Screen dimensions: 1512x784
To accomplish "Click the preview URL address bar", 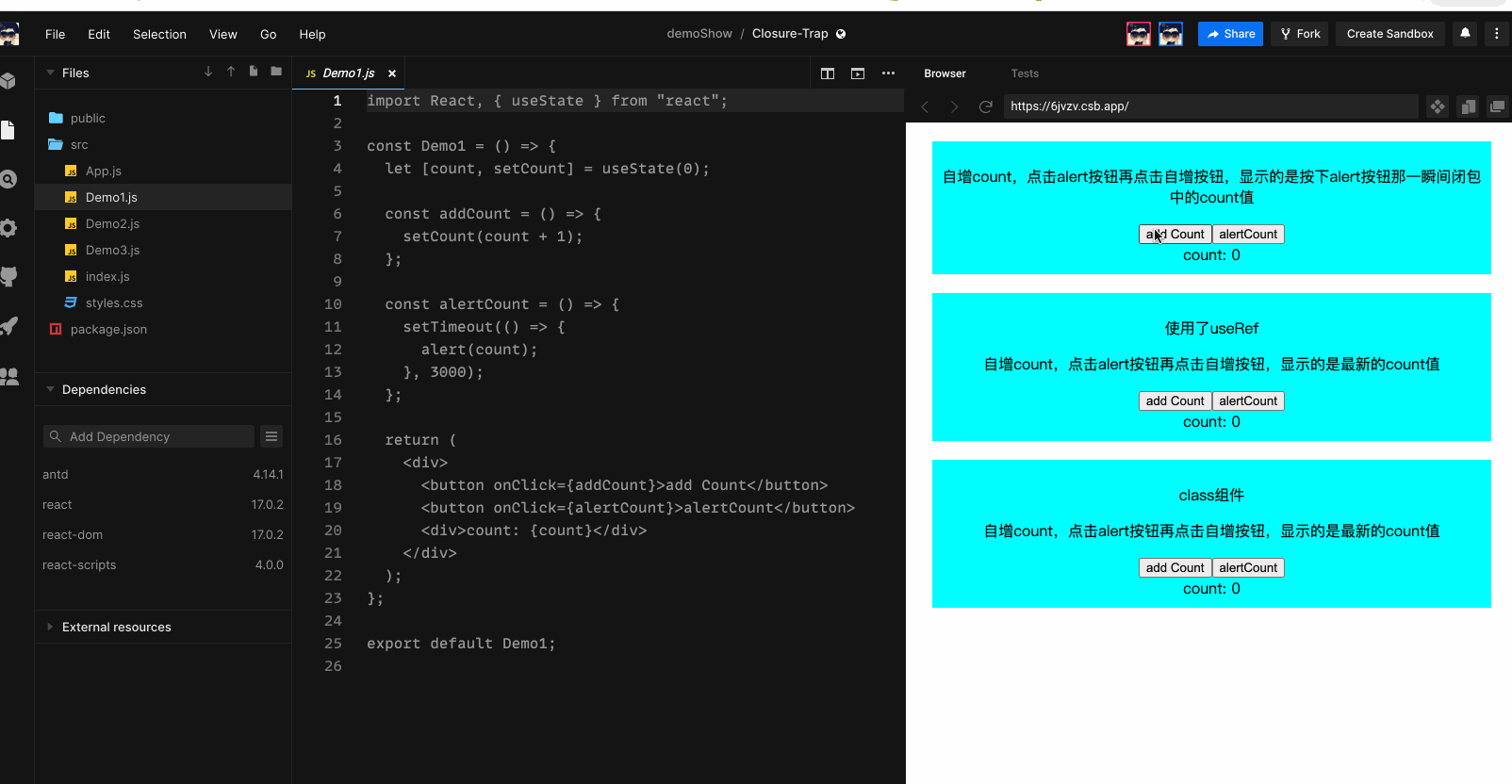I will (1210, 106).
